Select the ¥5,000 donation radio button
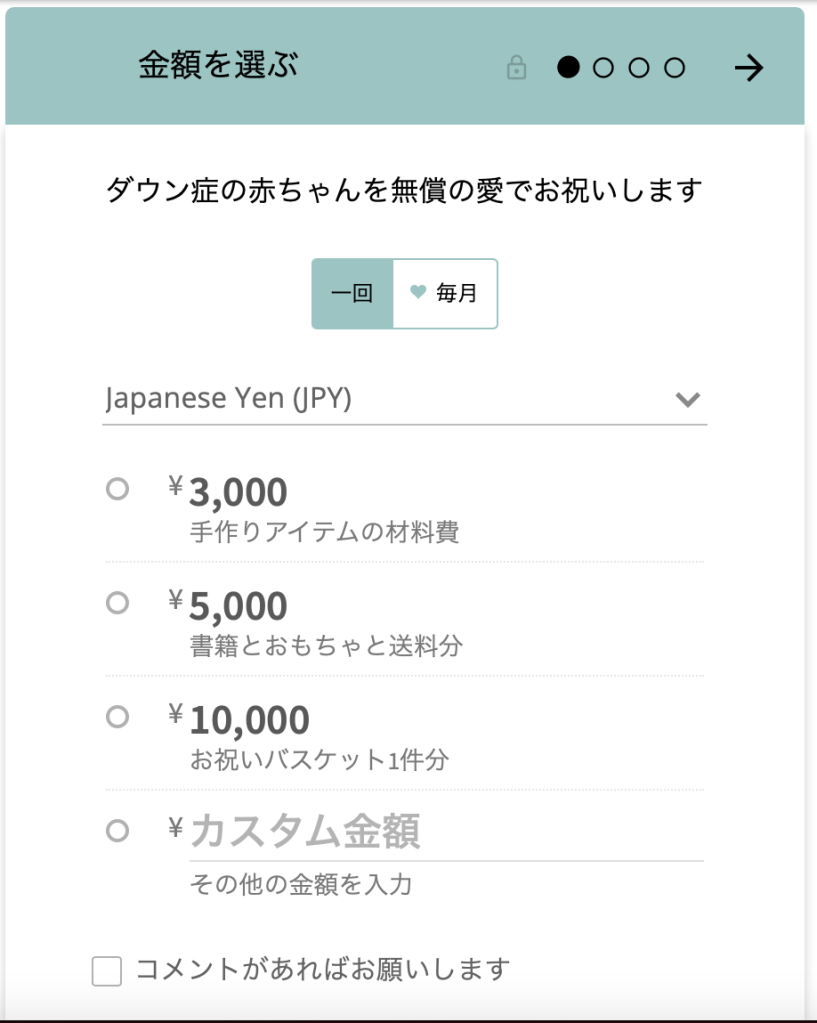 click(x=117, y=603)
